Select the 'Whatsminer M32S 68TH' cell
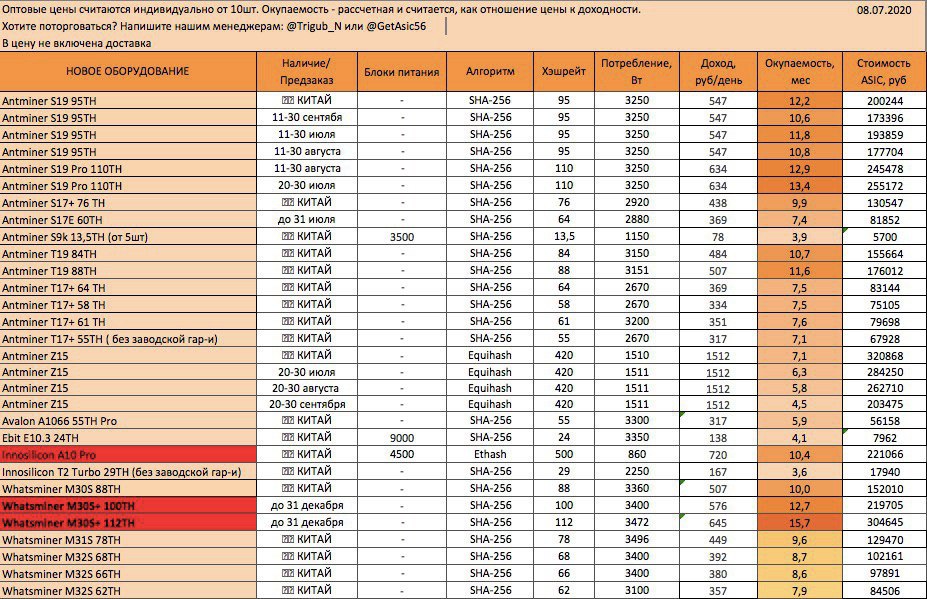The image size is (927, 599). (128, 557)
